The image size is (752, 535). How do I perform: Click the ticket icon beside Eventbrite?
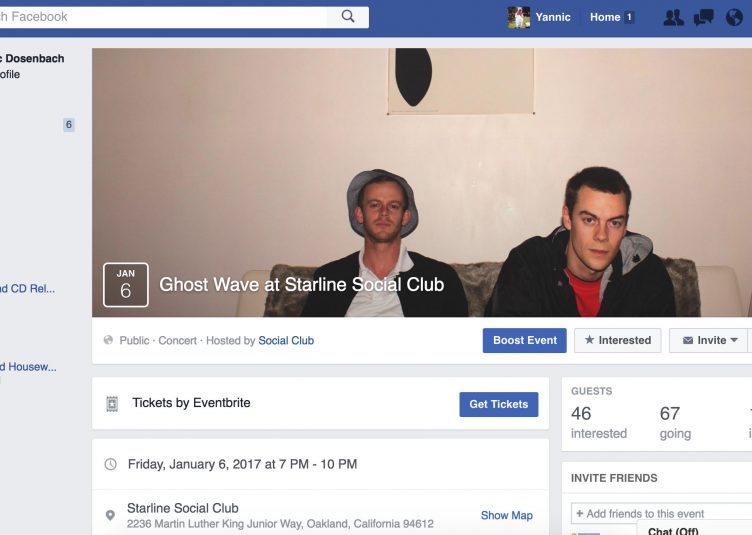(x=112, y=404)
